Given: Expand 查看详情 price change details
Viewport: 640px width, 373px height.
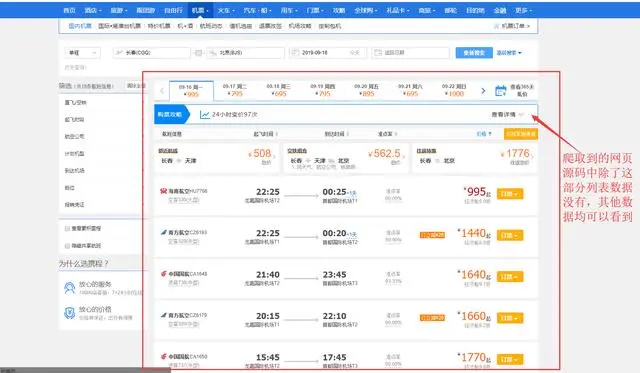Looking at the screenshot, I should tap(507, 115).
